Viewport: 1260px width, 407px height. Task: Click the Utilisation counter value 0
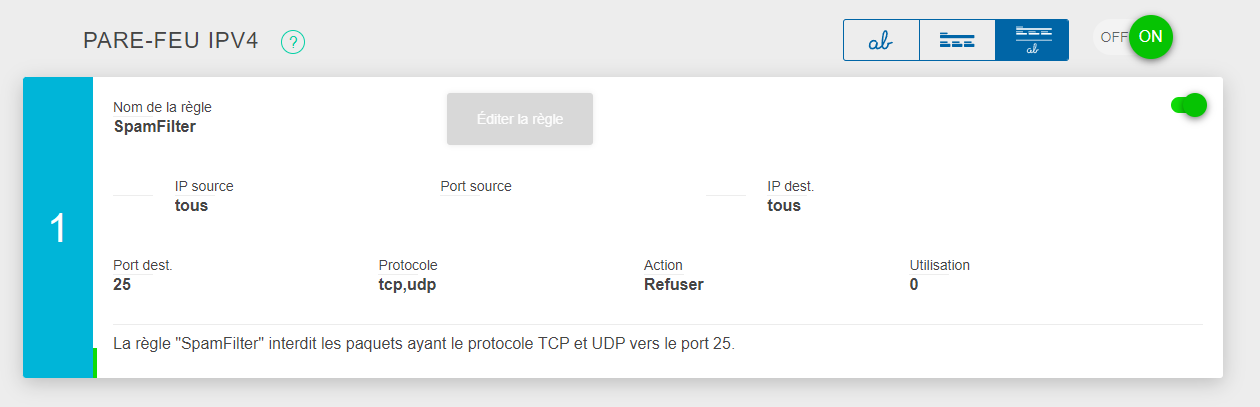click(914, 284)
